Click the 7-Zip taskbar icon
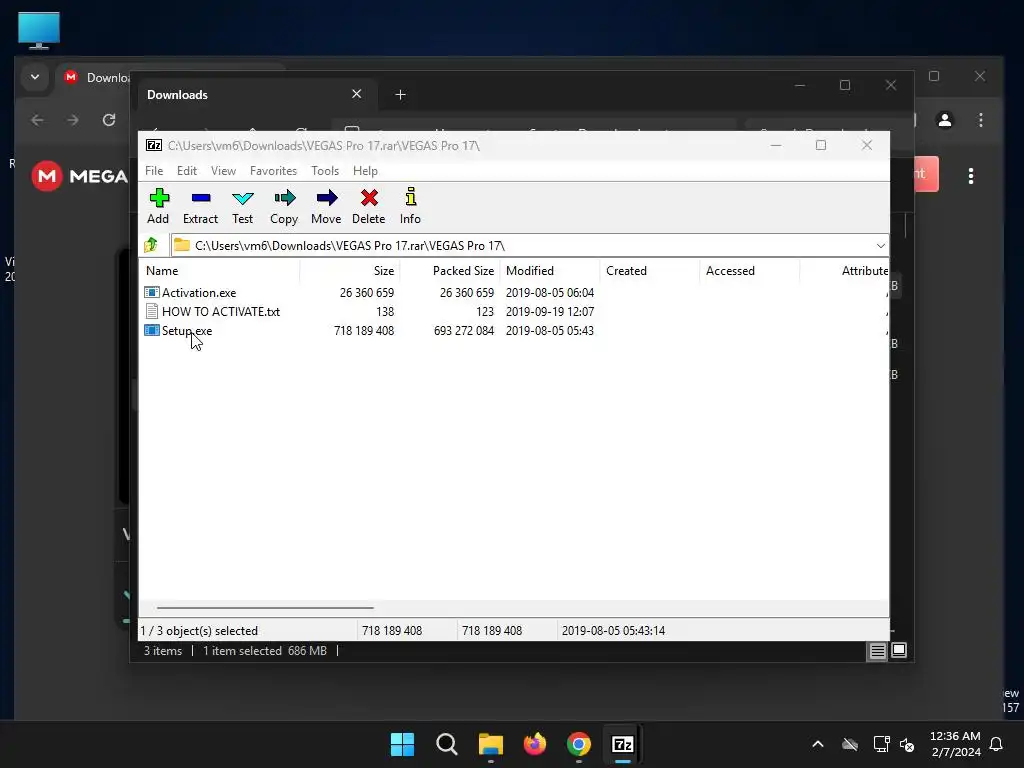 click(x=623, y=744)
